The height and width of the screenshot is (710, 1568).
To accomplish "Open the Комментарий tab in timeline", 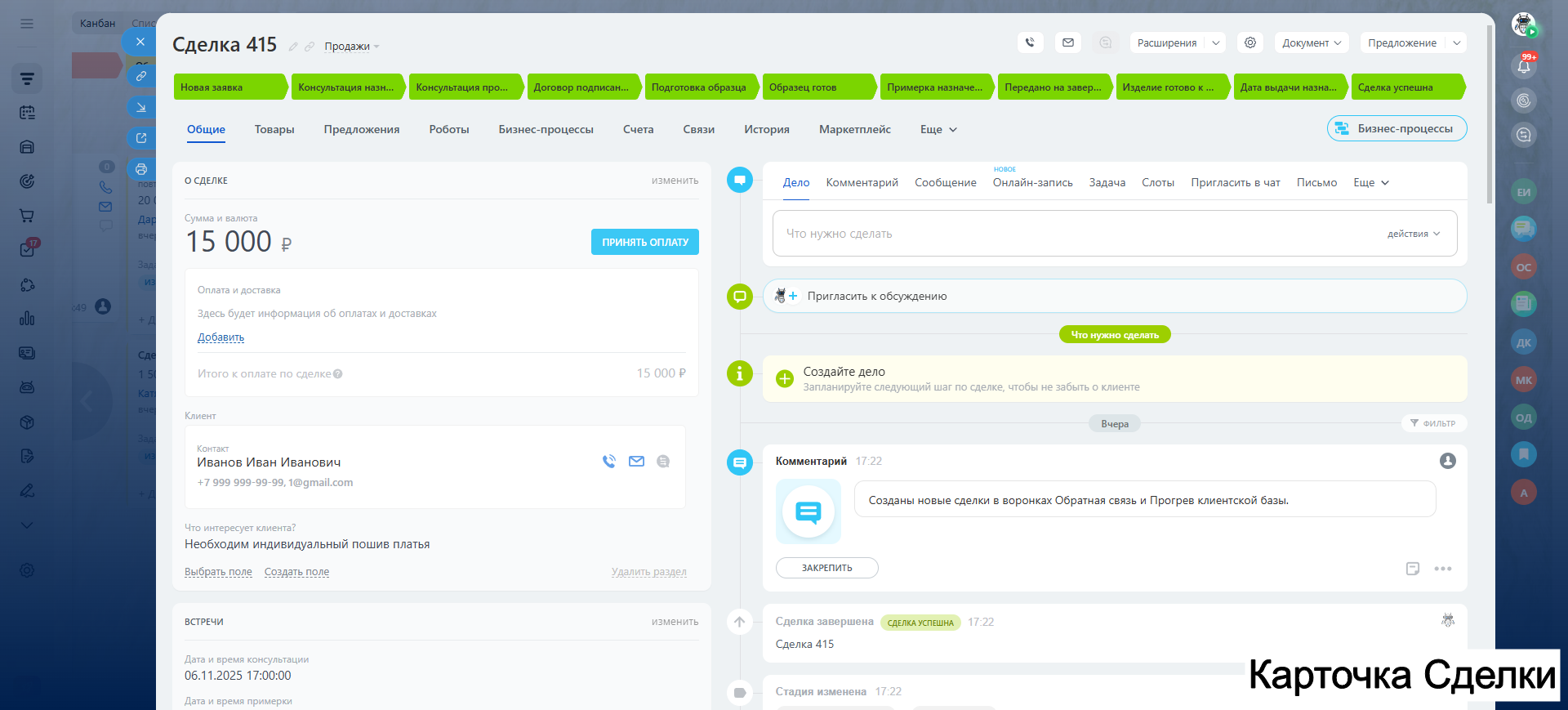I will point(862,182).
